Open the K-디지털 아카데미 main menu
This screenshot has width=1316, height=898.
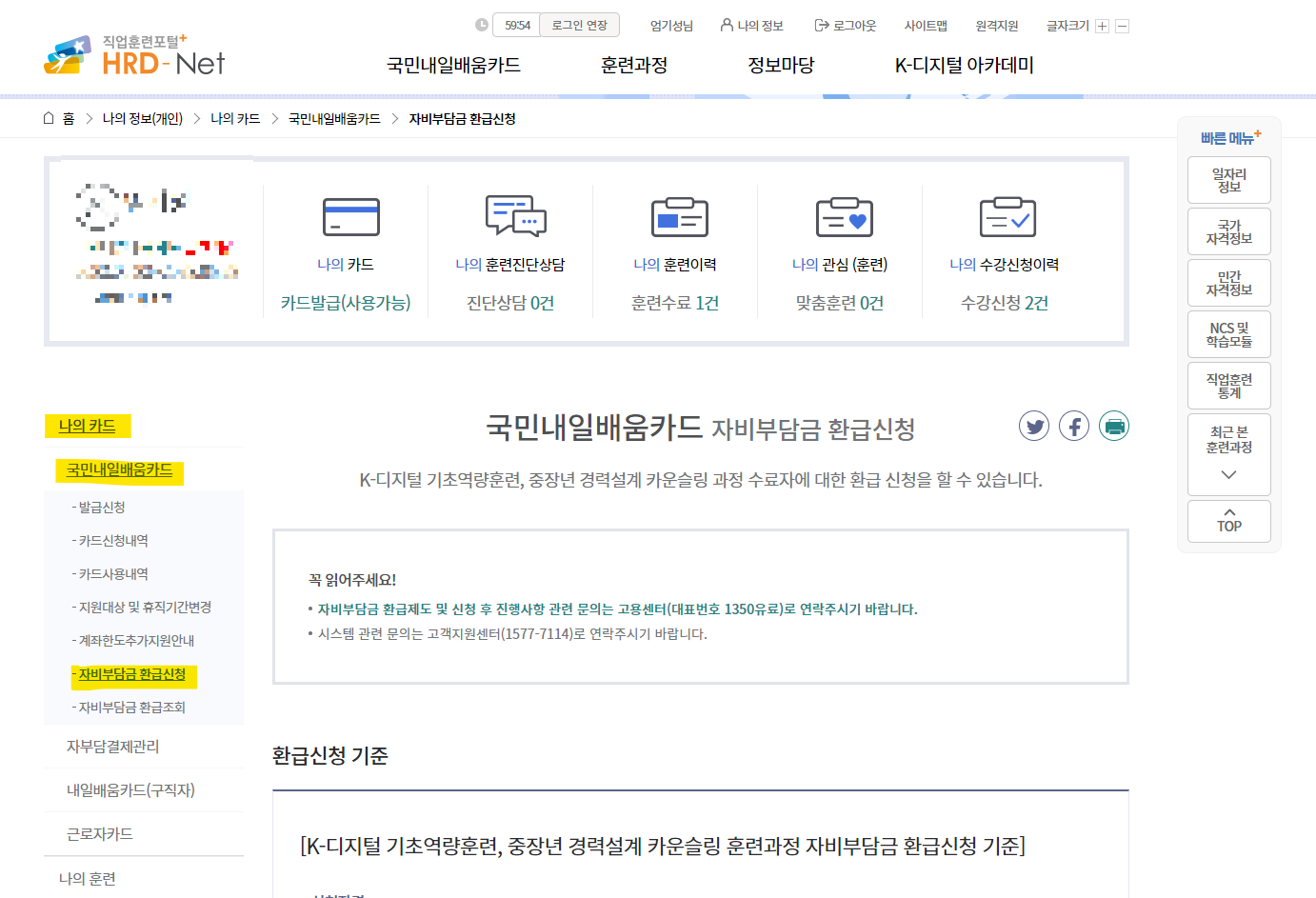click(x=964, y=65)
